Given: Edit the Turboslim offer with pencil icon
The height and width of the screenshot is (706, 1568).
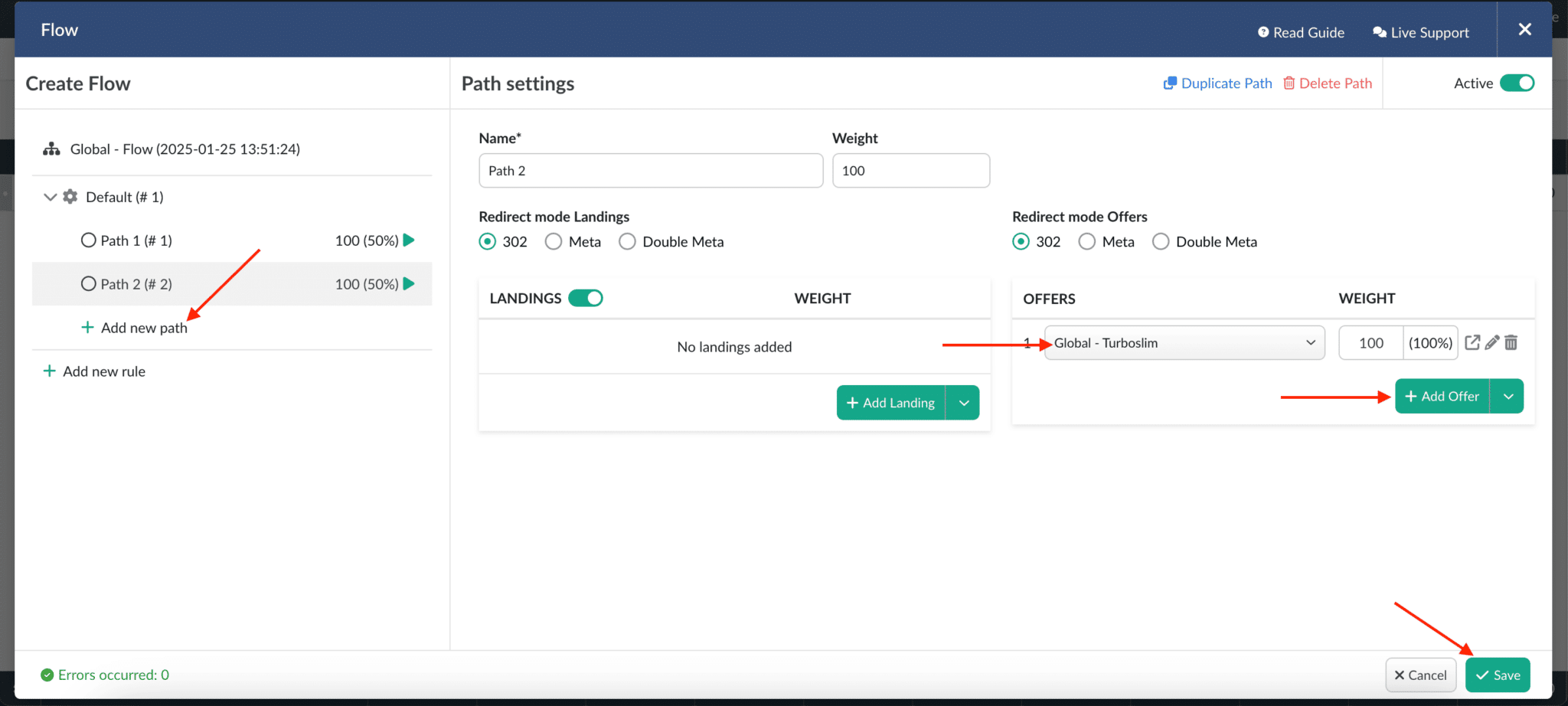Looking at the screenshot, I should [1491, 342].
